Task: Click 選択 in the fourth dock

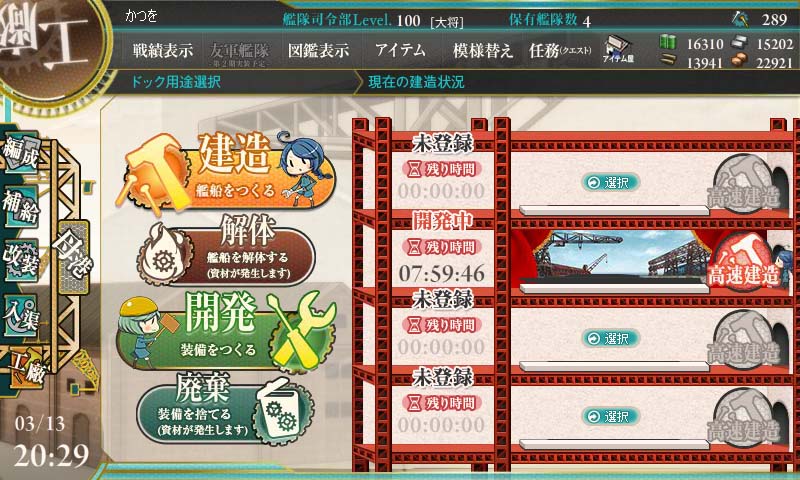Action: [611, 416]
